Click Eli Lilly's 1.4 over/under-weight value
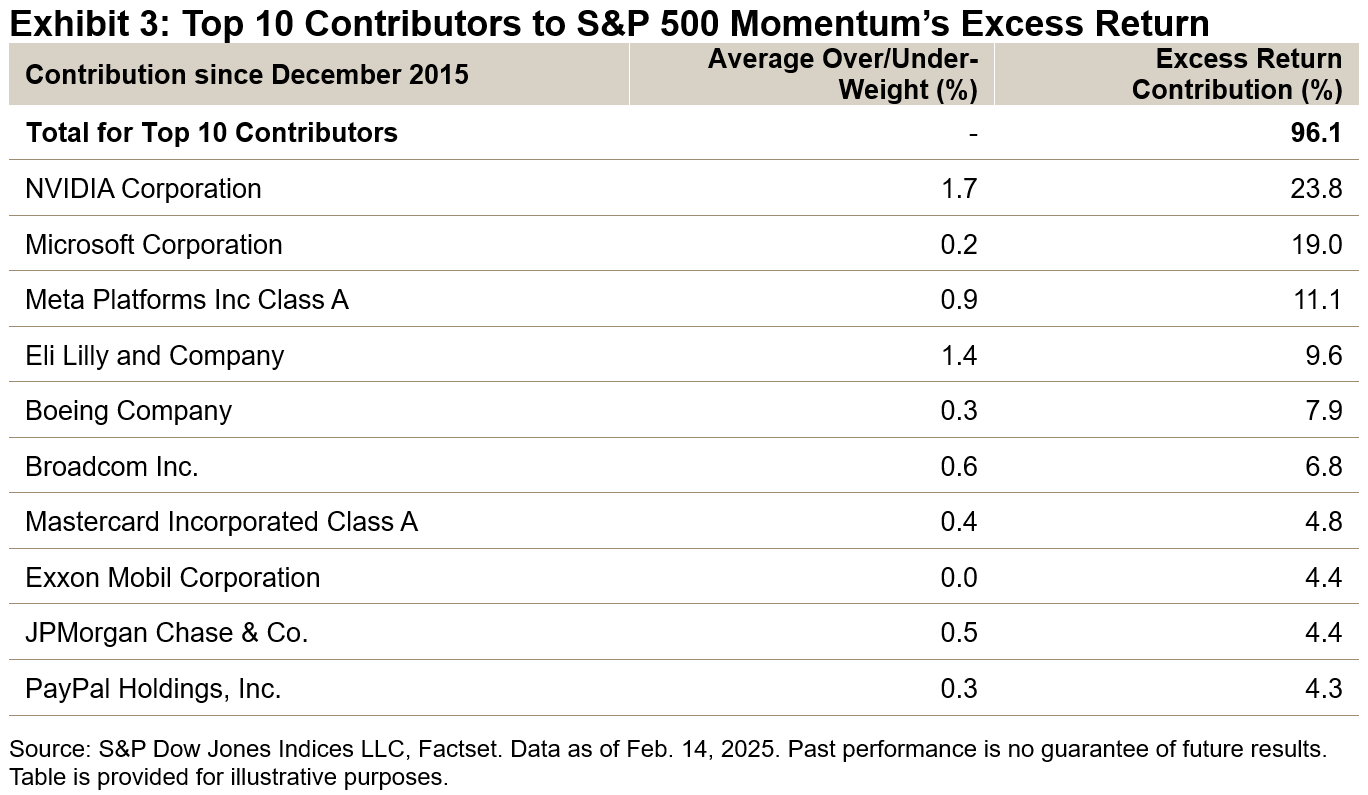1368x795 pixels. point(959,356)
